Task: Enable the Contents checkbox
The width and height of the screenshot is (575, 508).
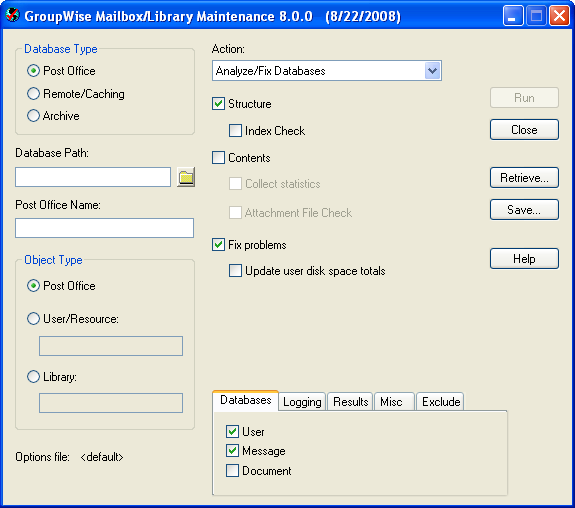Action: click(x=219, y=158)
